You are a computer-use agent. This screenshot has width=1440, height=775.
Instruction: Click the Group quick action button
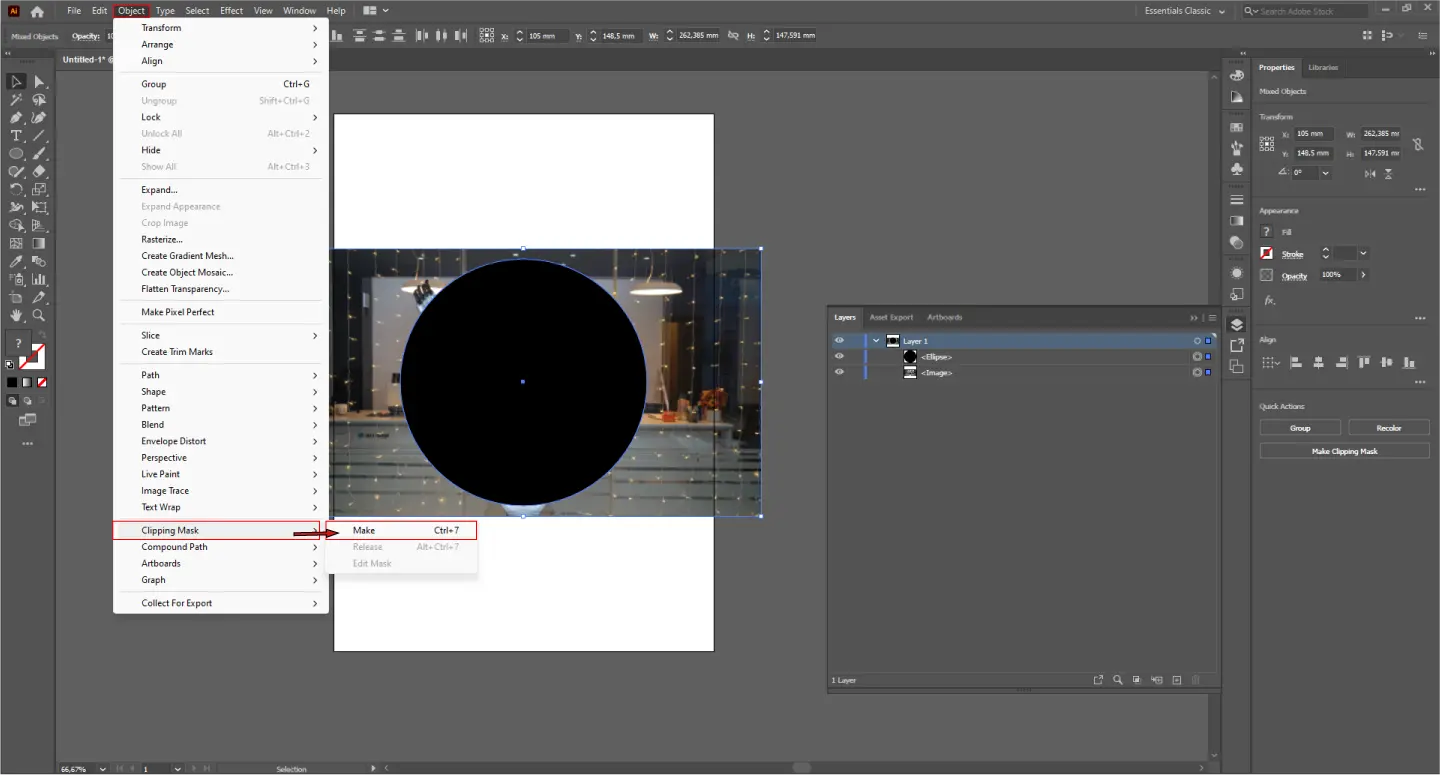click(1300, 428)
